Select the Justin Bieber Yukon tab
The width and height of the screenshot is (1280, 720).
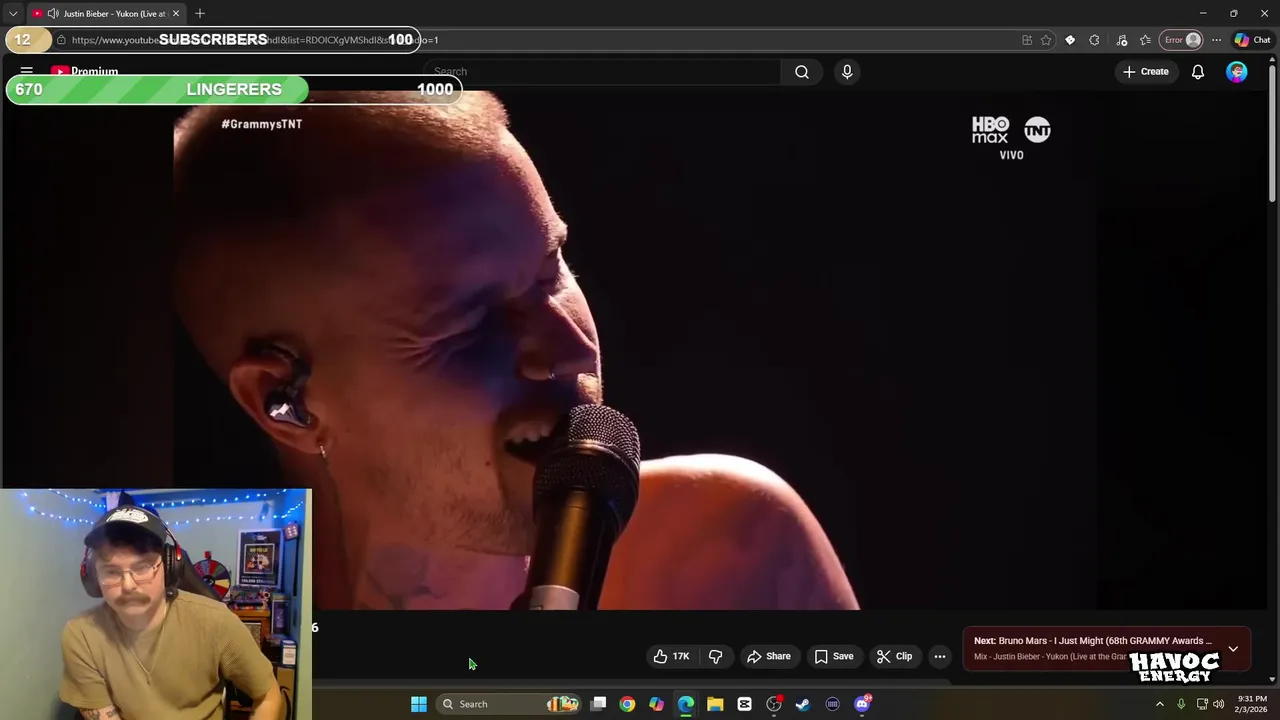[106, 13]
